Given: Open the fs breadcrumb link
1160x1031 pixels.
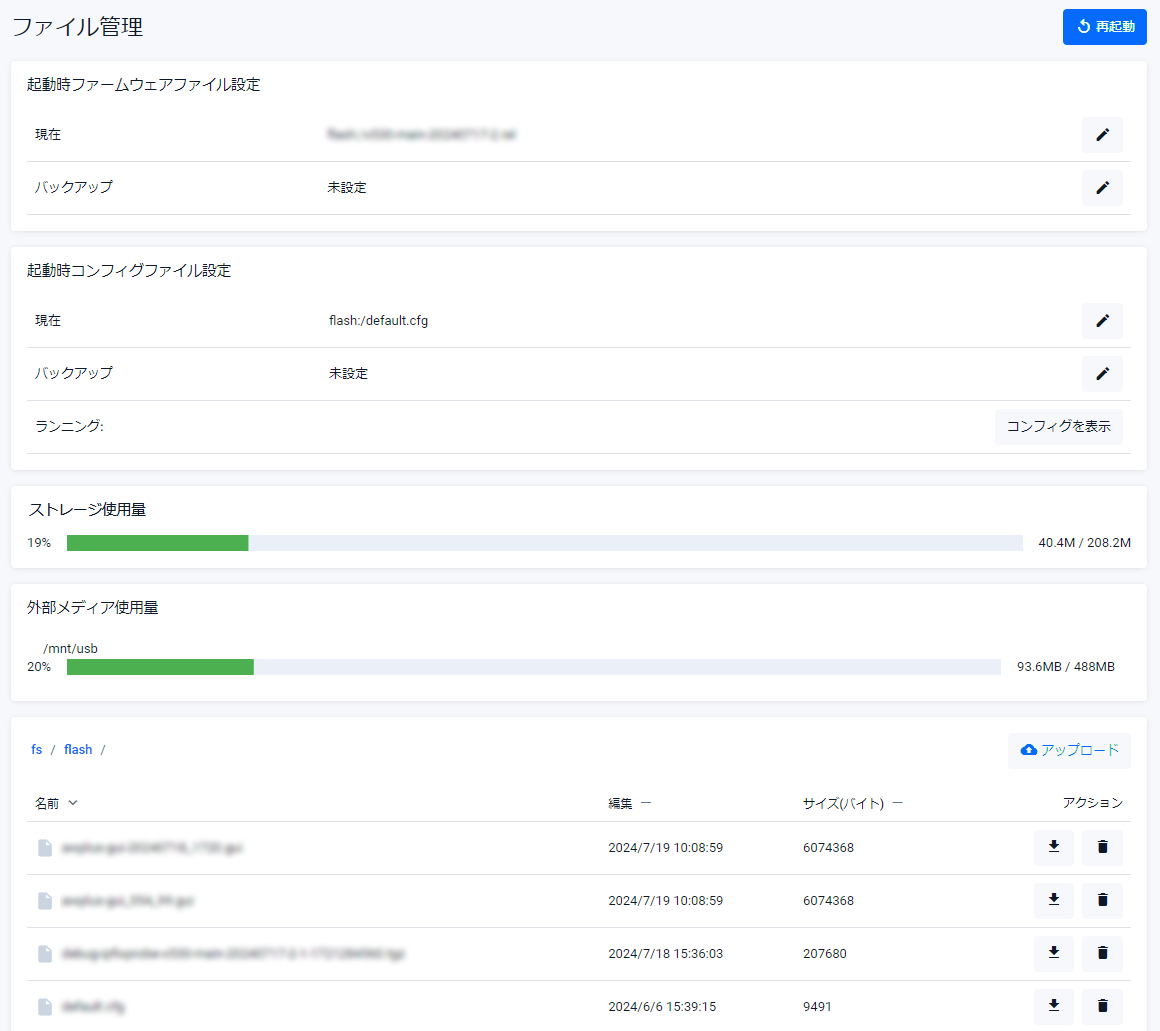Looking at the screenshot, I should 37,750.
